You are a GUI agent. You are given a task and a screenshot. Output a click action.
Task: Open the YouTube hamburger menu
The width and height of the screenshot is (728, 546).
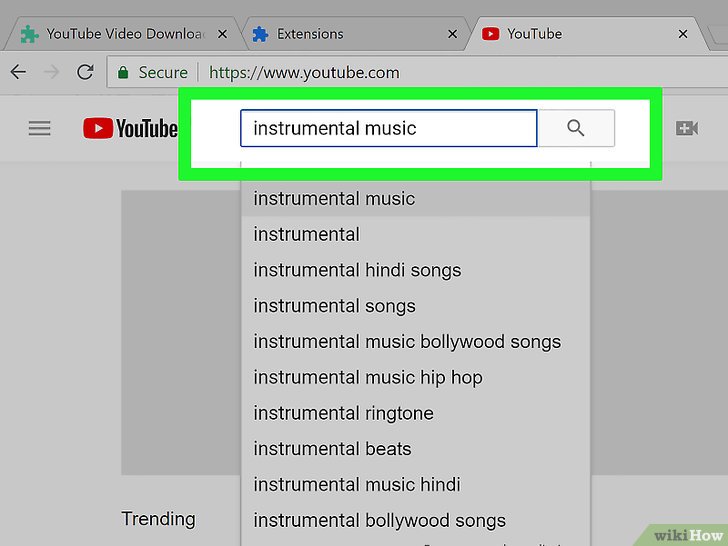coord(39,129)
